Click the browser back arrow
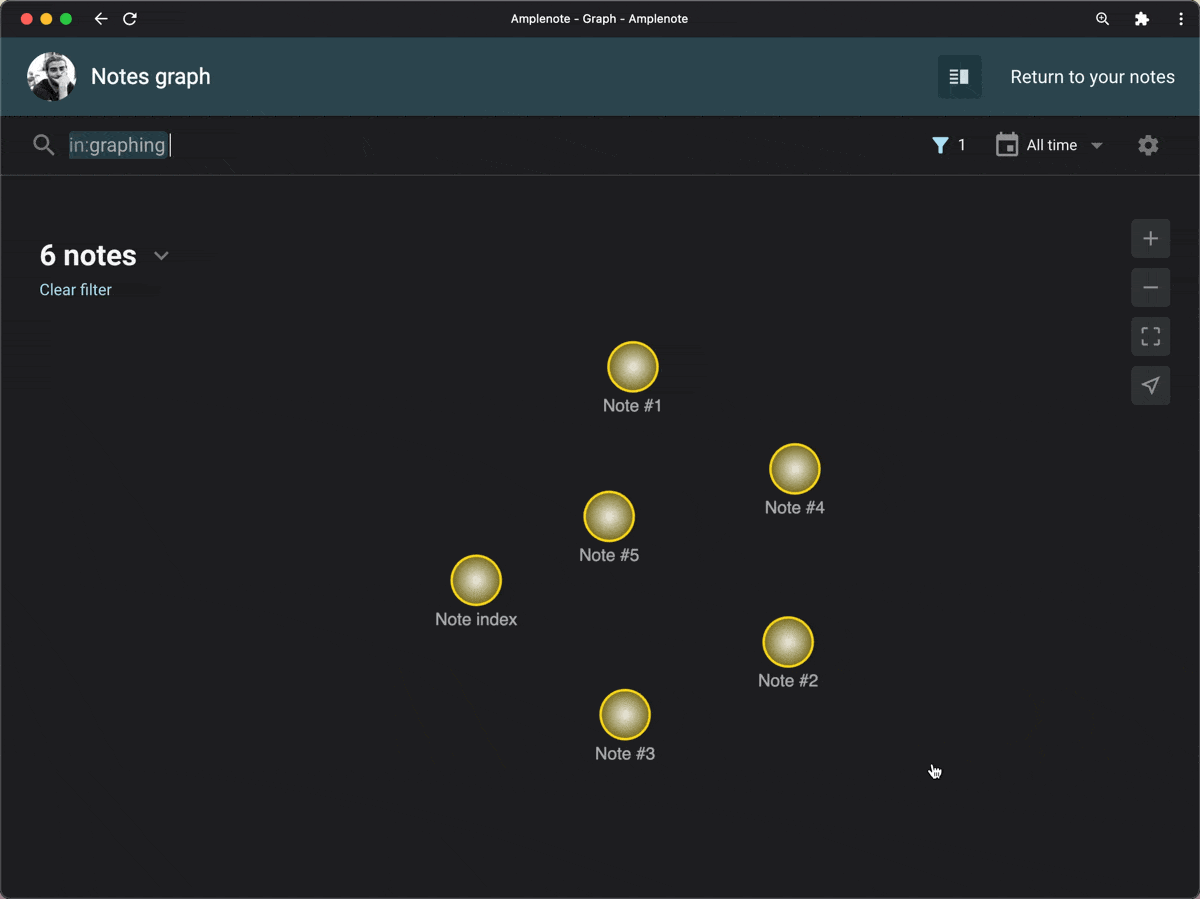The image size is (1200, 899). (x=101, y=19)
